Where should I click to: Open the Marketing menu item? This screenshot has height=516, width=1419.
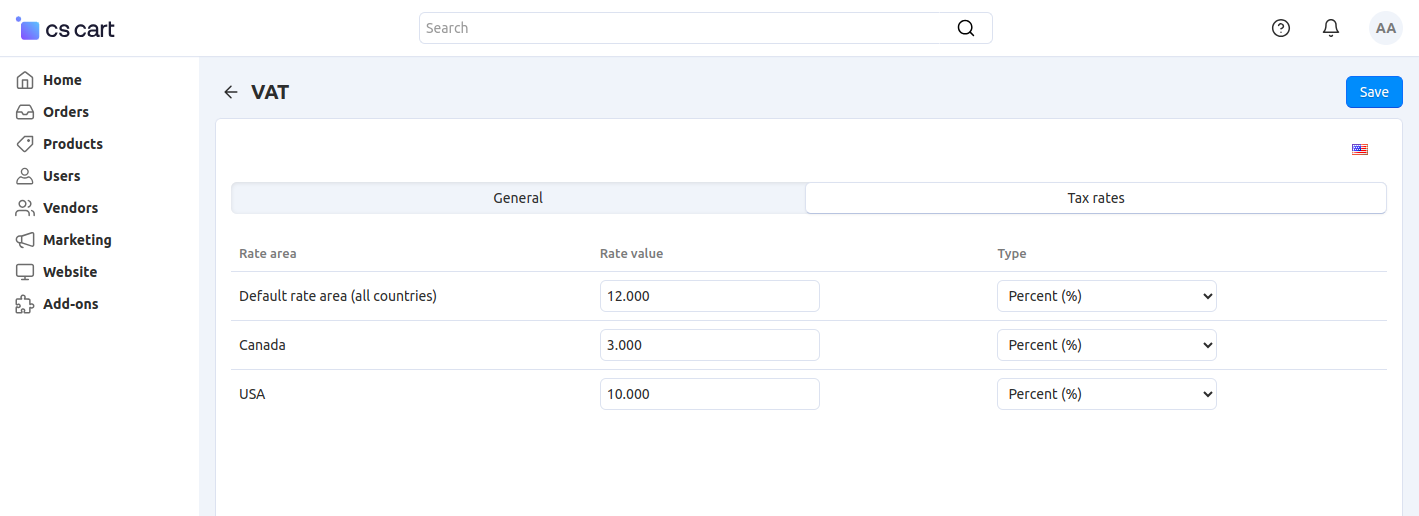click(x=77, y=240)
